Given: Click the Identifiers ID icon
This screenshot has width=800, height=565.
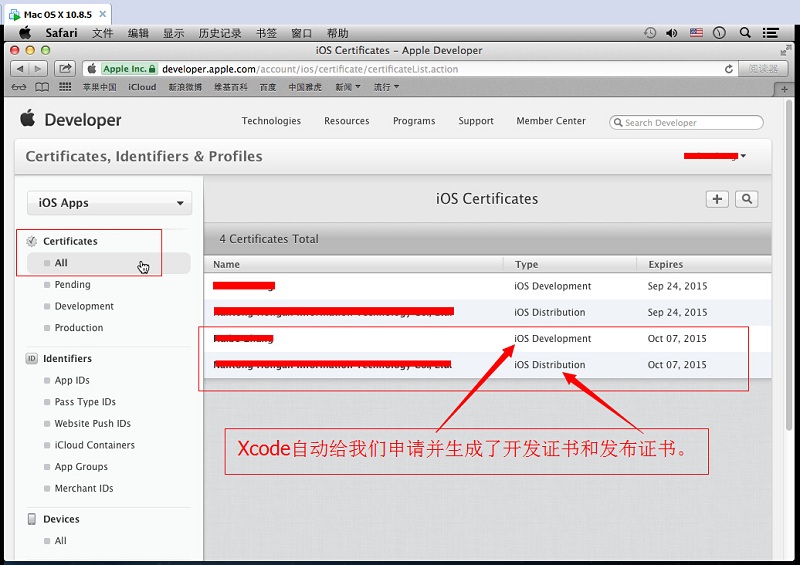Looking at the screenshot, I should click(x=32, y=358).
